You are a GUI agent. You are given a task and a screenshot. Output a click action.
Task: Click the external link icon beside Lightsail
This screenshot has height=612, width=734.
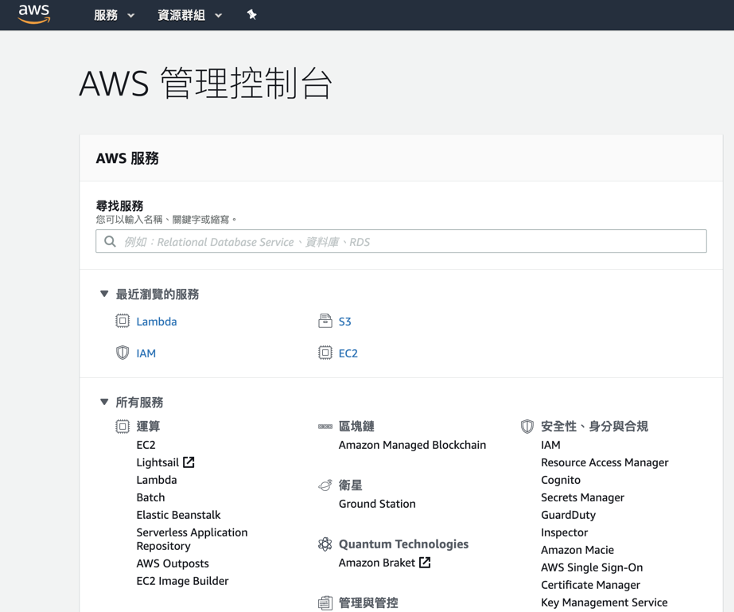click(189, 462)
